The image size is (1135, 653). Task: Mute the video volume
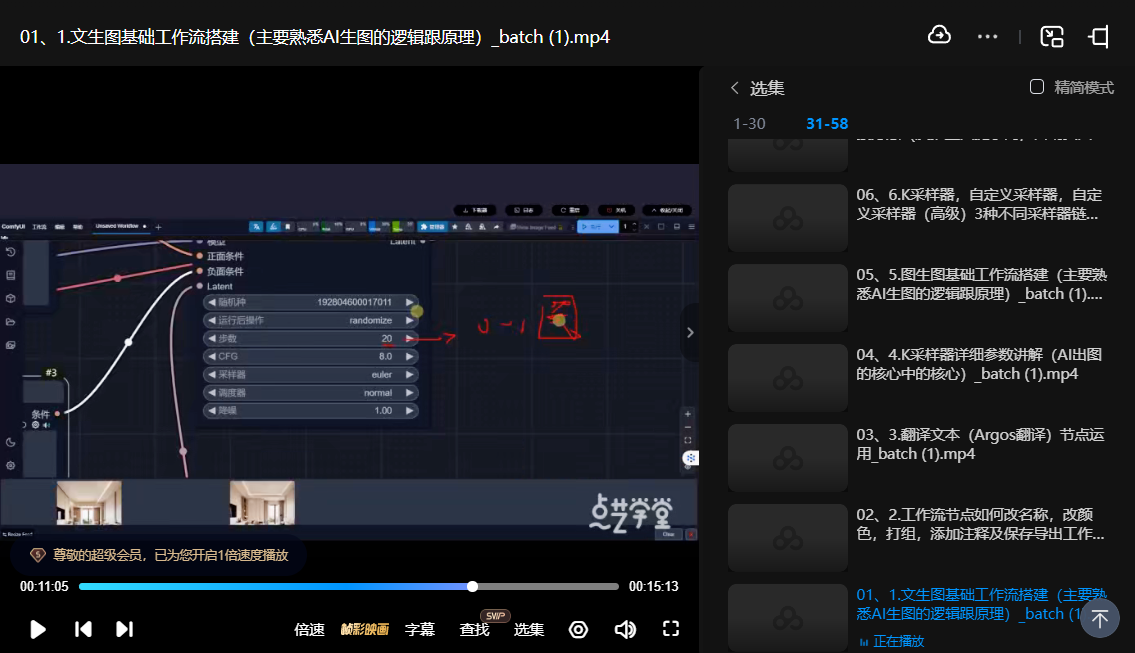(625, 629)
